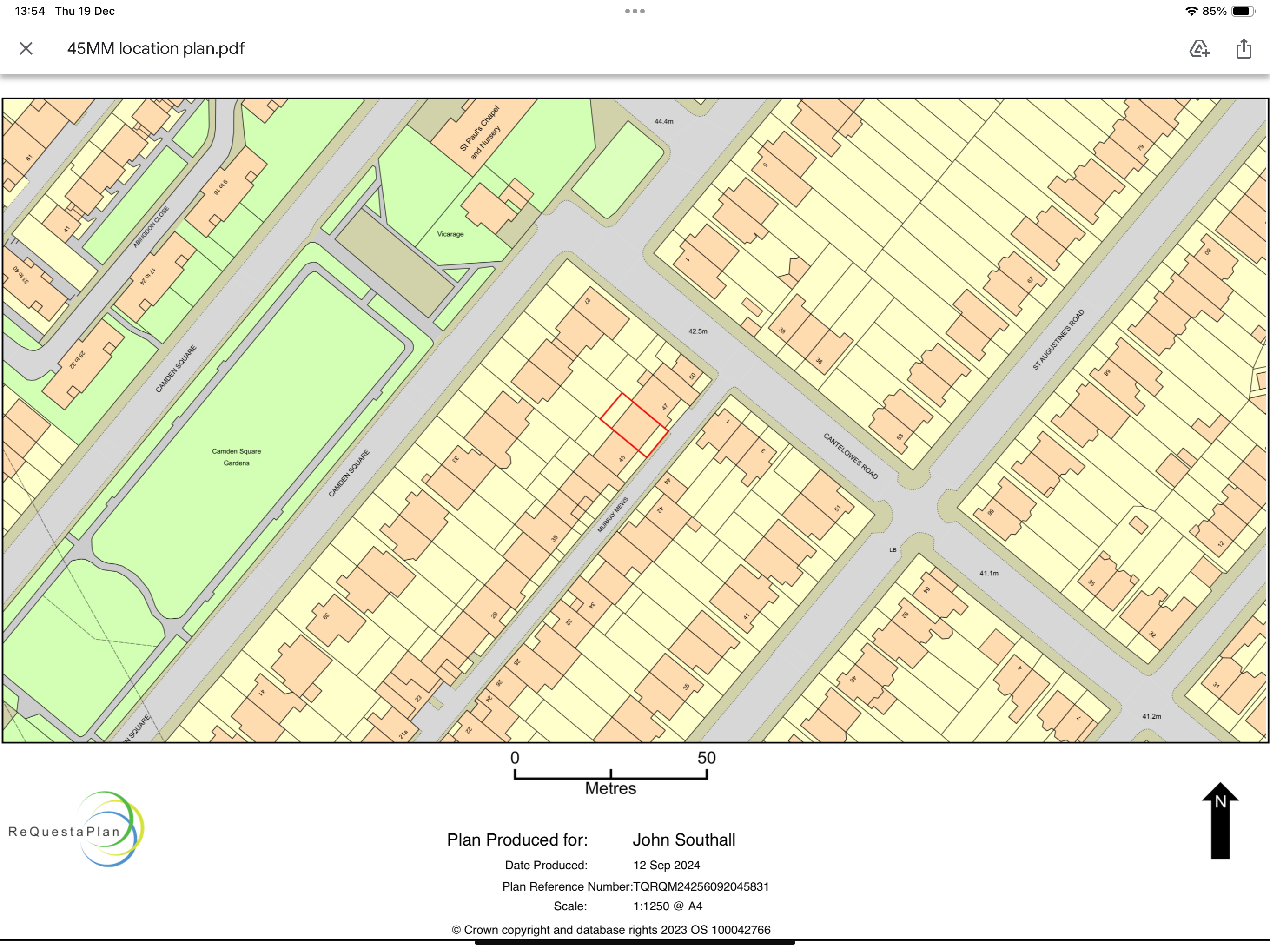
Task: Tap the St Augustine's Road street label
Action: [1058, 339]
